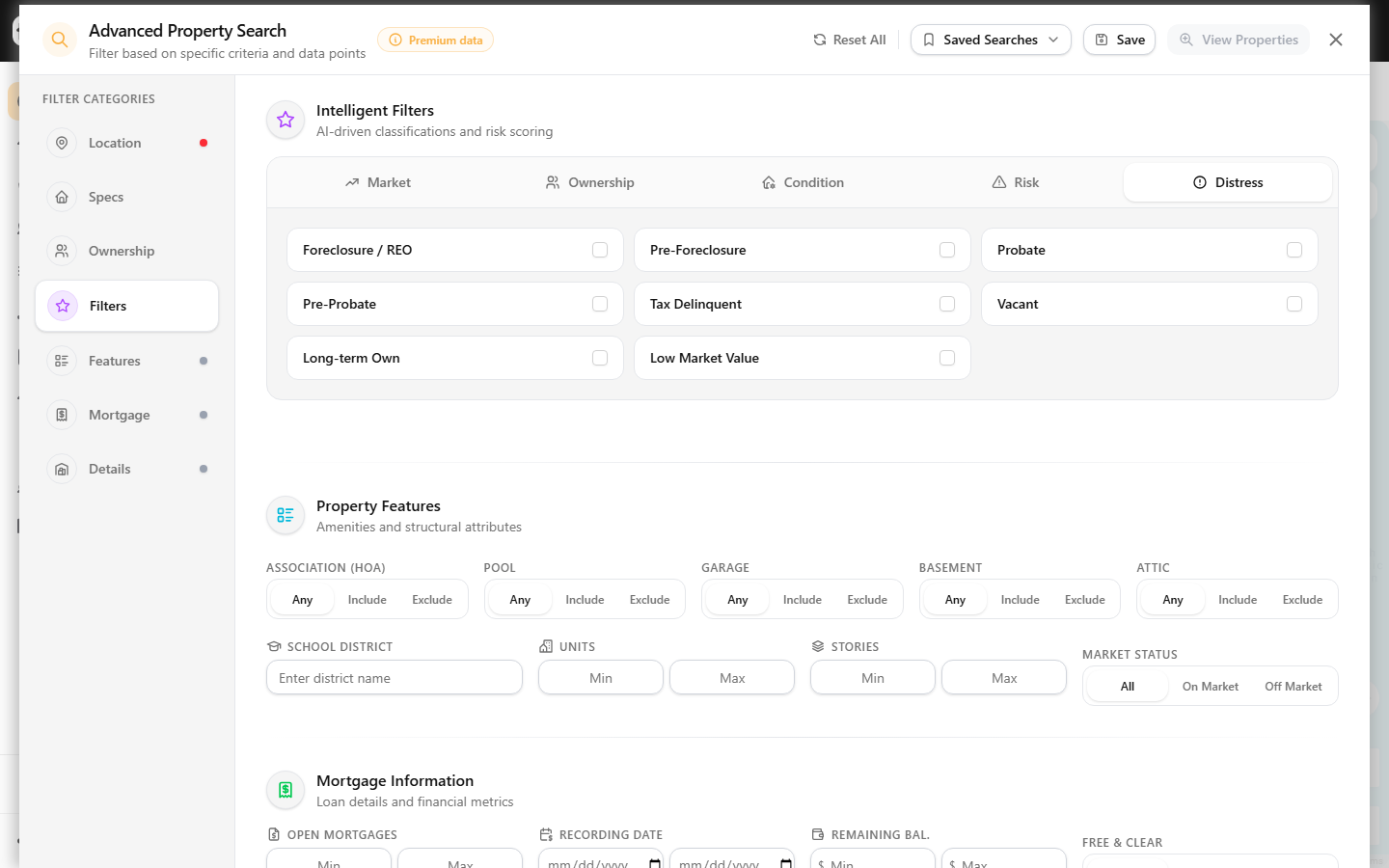Click the View Properties button
1389x868 pixels.
pos(1239,40)
